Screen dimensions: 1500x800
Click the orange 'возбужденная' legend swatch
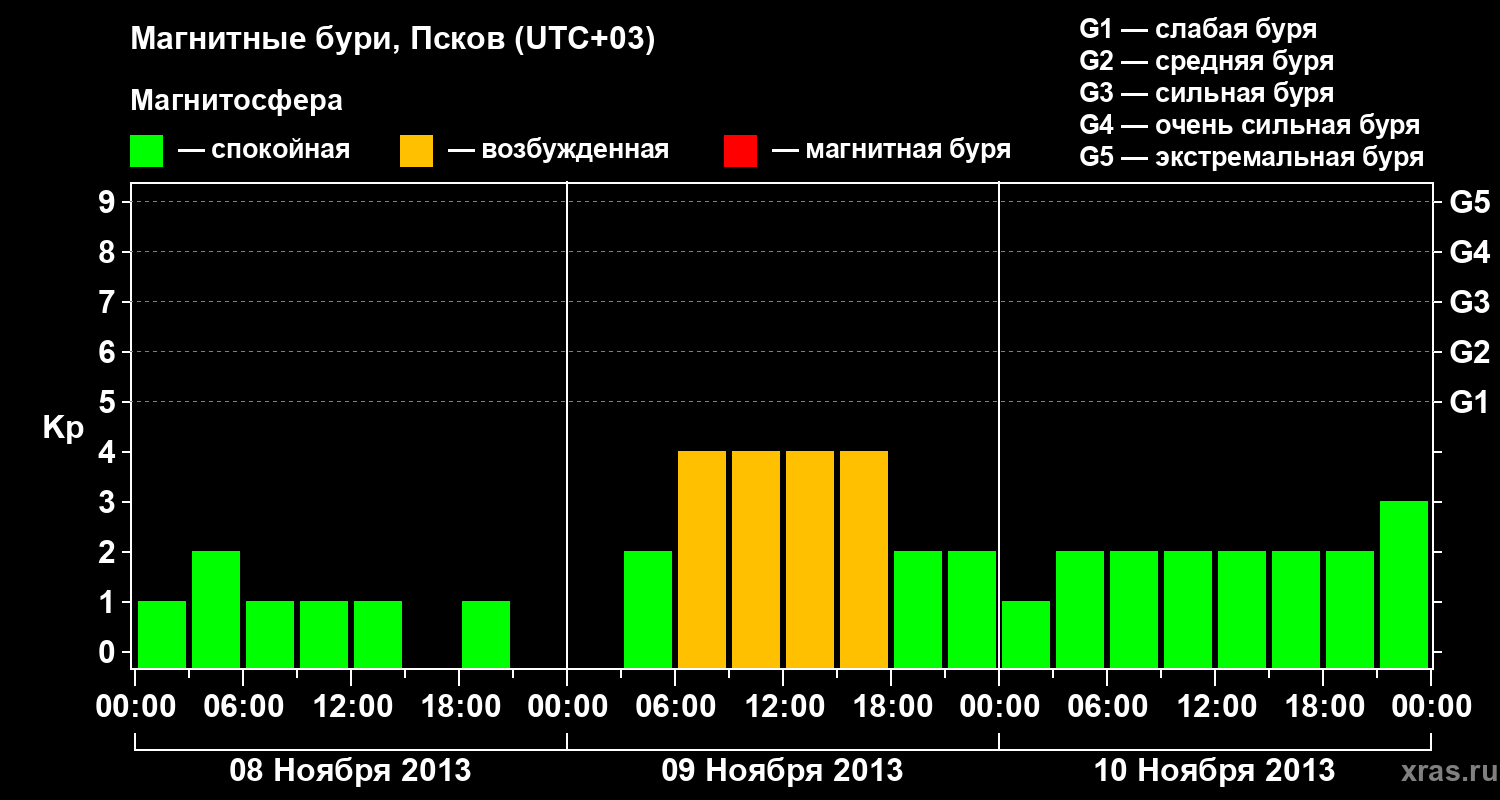point(416,151)
